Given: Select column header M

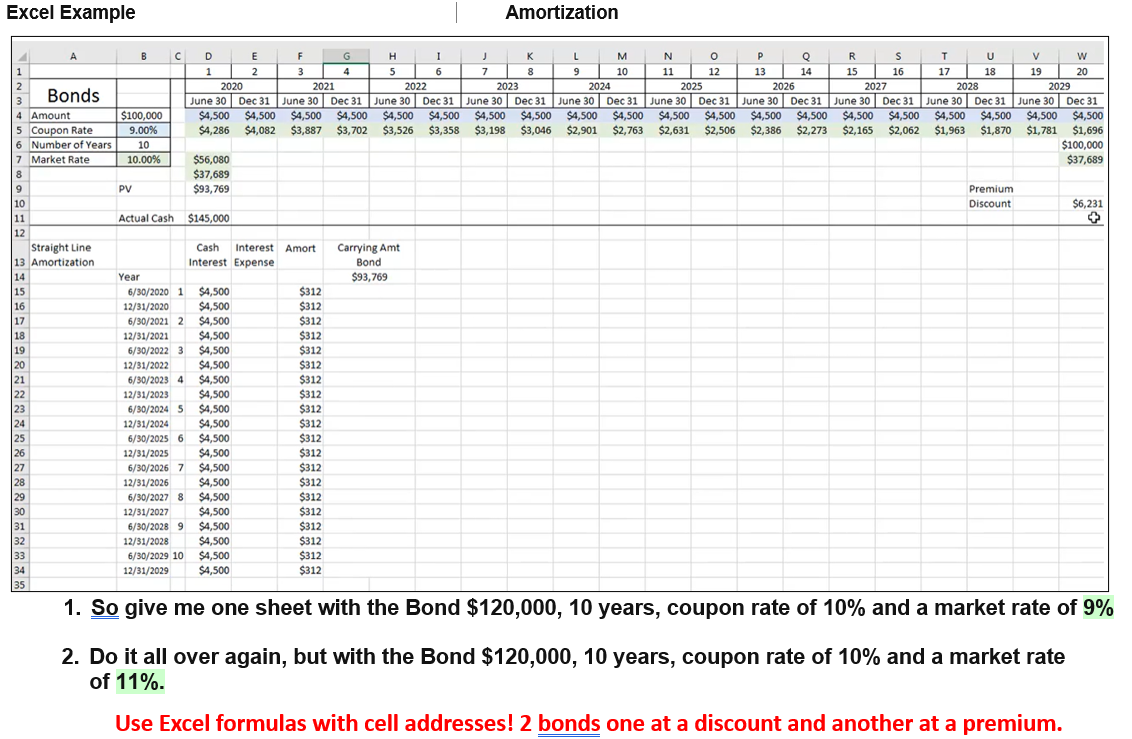Looking at the screenshot, I should pyautogui.click(x=622, y=56).
